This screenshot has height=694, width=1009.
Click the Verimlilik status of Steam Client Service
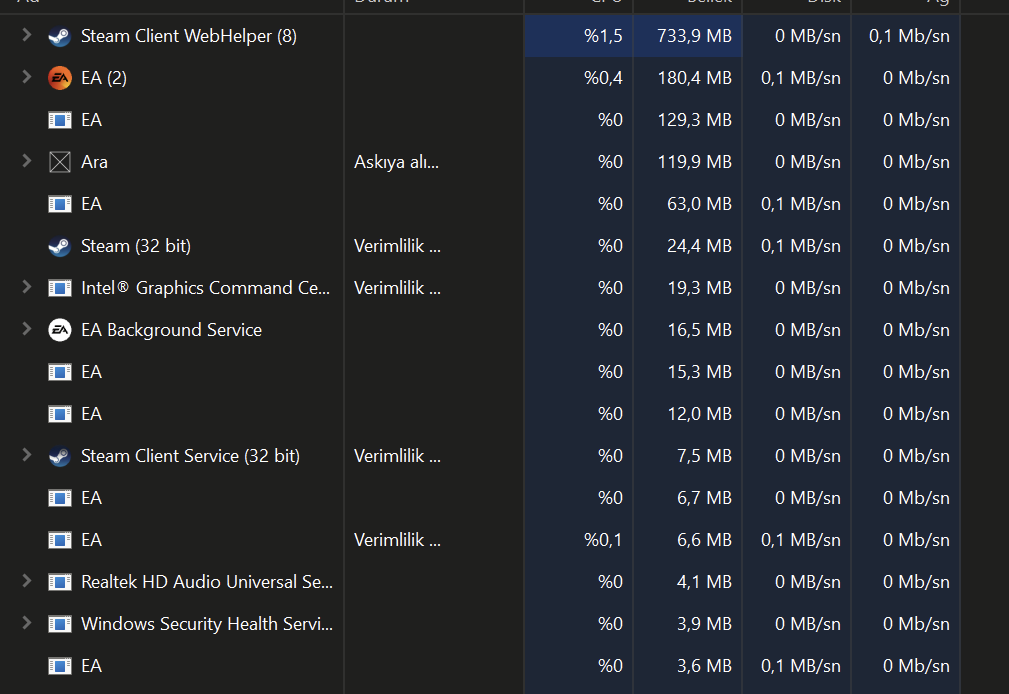click(x=397, y=456)
